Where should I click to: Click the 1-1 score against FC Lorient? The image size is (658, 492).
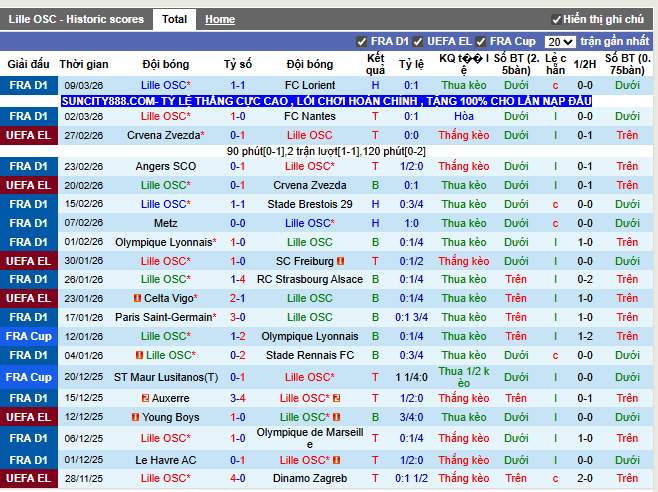[238, 85]
